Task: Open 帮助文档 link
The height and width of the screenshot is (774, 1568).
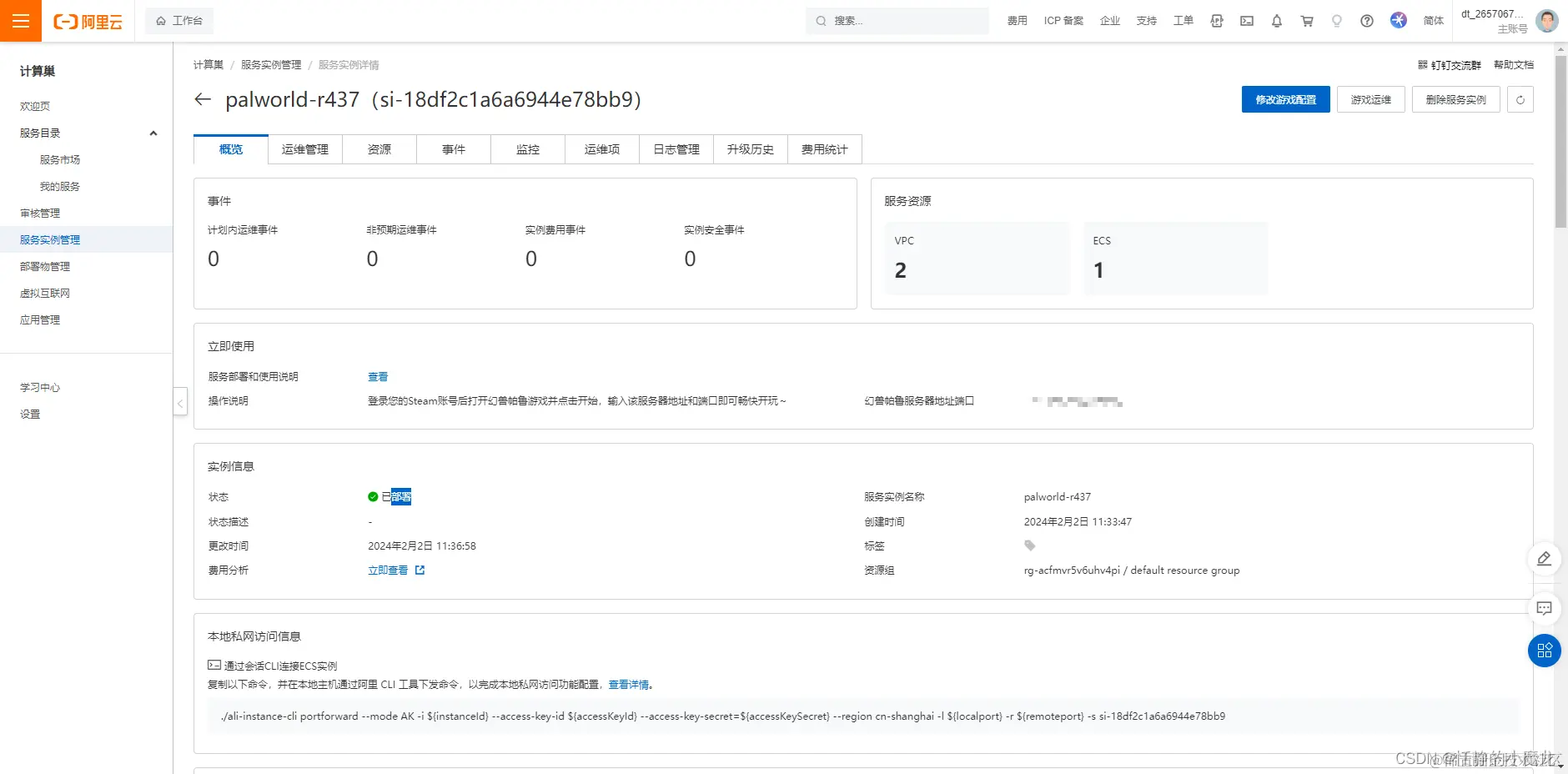Action: (x=1514, y=64)
